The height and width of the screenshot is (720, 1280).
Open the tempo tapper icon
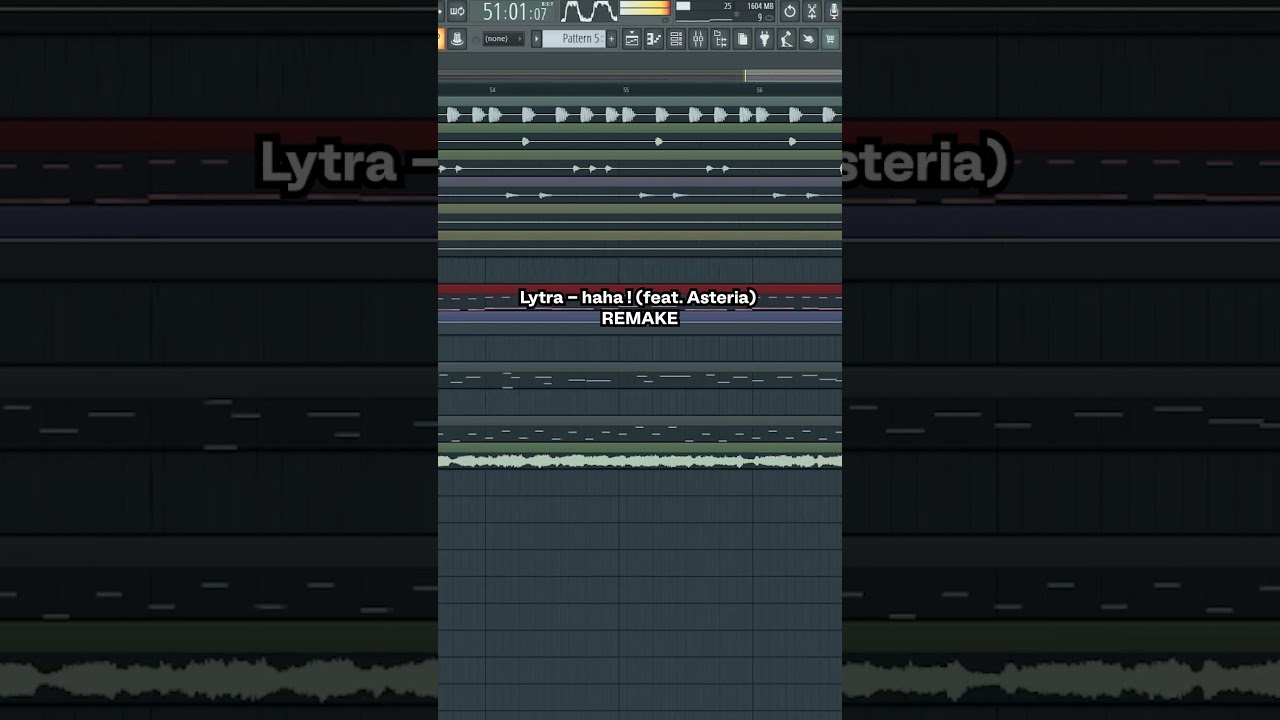click(x=786, y=38)
